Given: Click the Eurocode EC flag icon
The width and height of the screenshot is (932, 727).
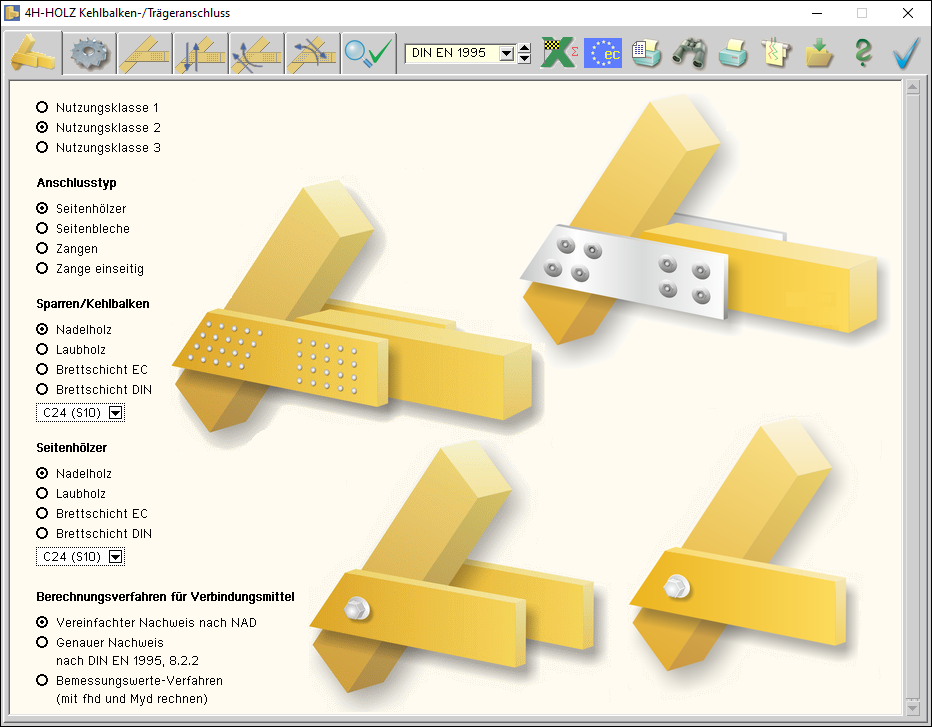Looking at the screenshot, I should (x=603, y=53).
